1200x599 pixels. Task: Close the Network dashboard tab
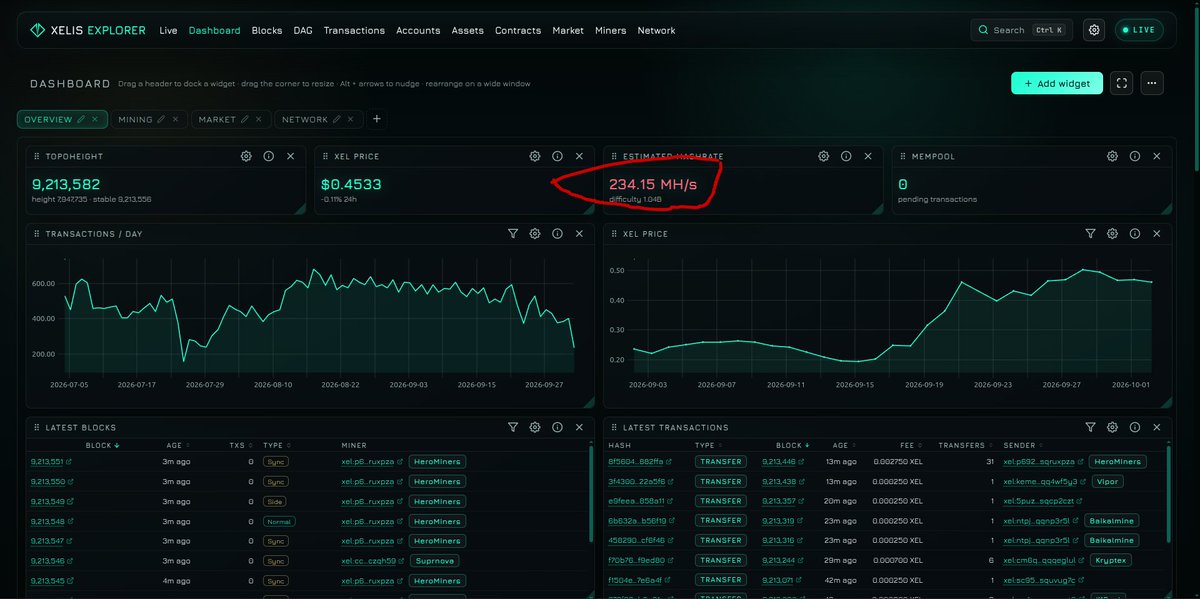click(350, 119)
